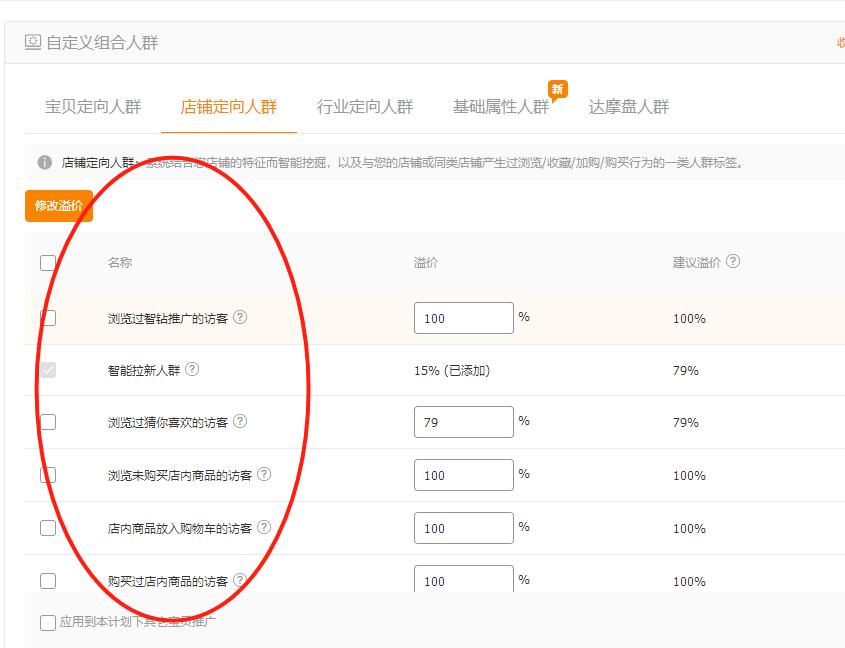This screenshot has height=648, width=845.
Task: Enable checkbox for 浏览未购买店内商品的访客
Action: pos(46,475)
